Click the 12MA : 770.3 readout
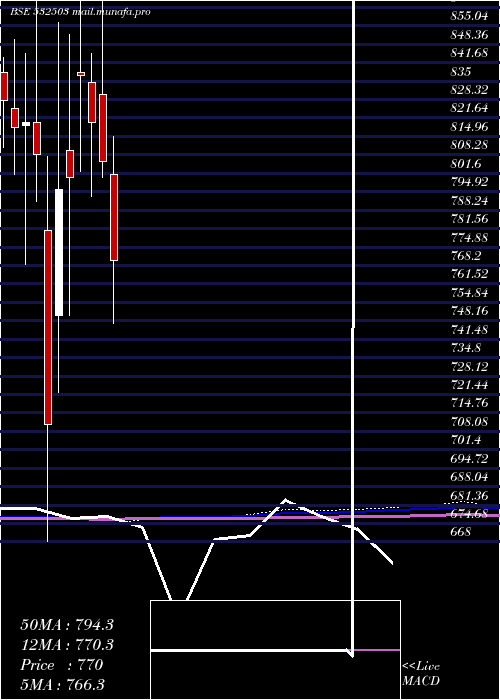This screenshot has width=500, height=700. coord(67,645)
